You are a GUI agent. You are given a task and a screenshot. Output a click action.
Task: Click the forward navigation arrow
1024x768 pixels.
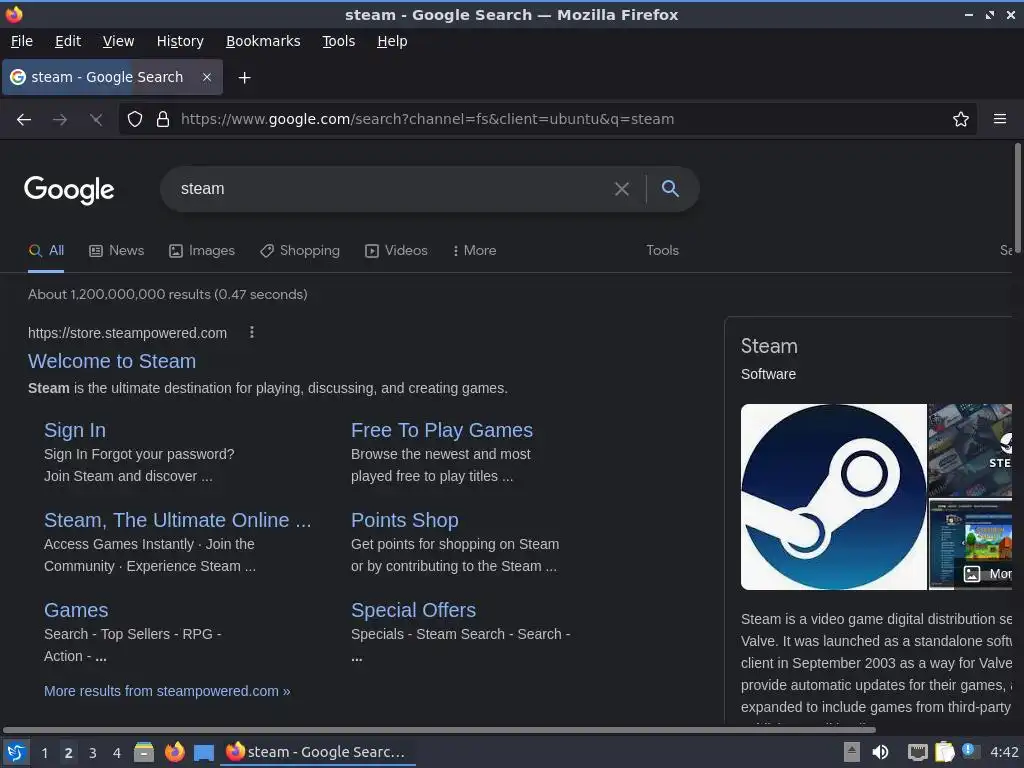pyautogui.click(x=60, y=120)
